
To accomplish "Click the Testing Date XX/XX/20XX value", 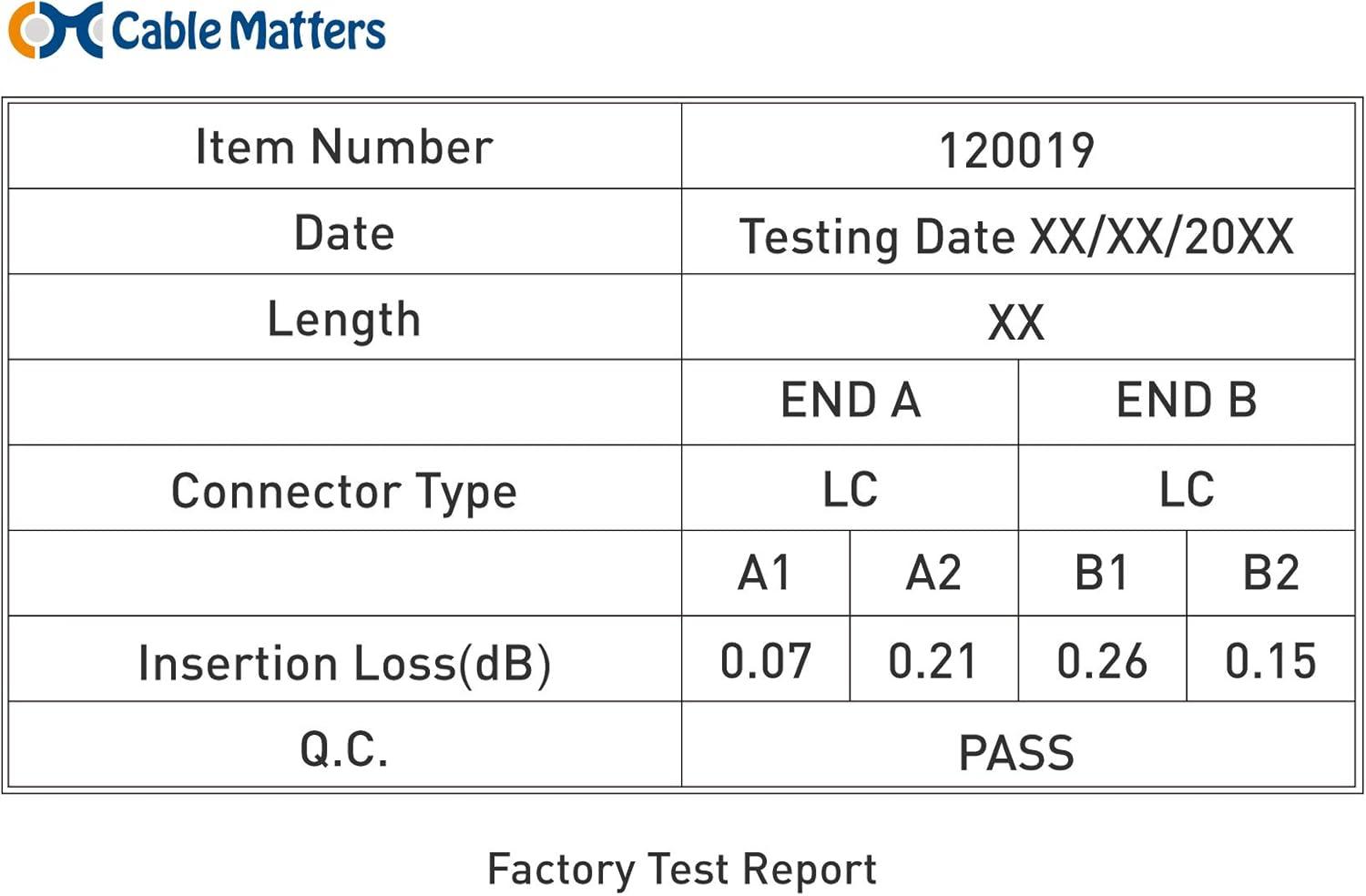I will point(1016,237).
